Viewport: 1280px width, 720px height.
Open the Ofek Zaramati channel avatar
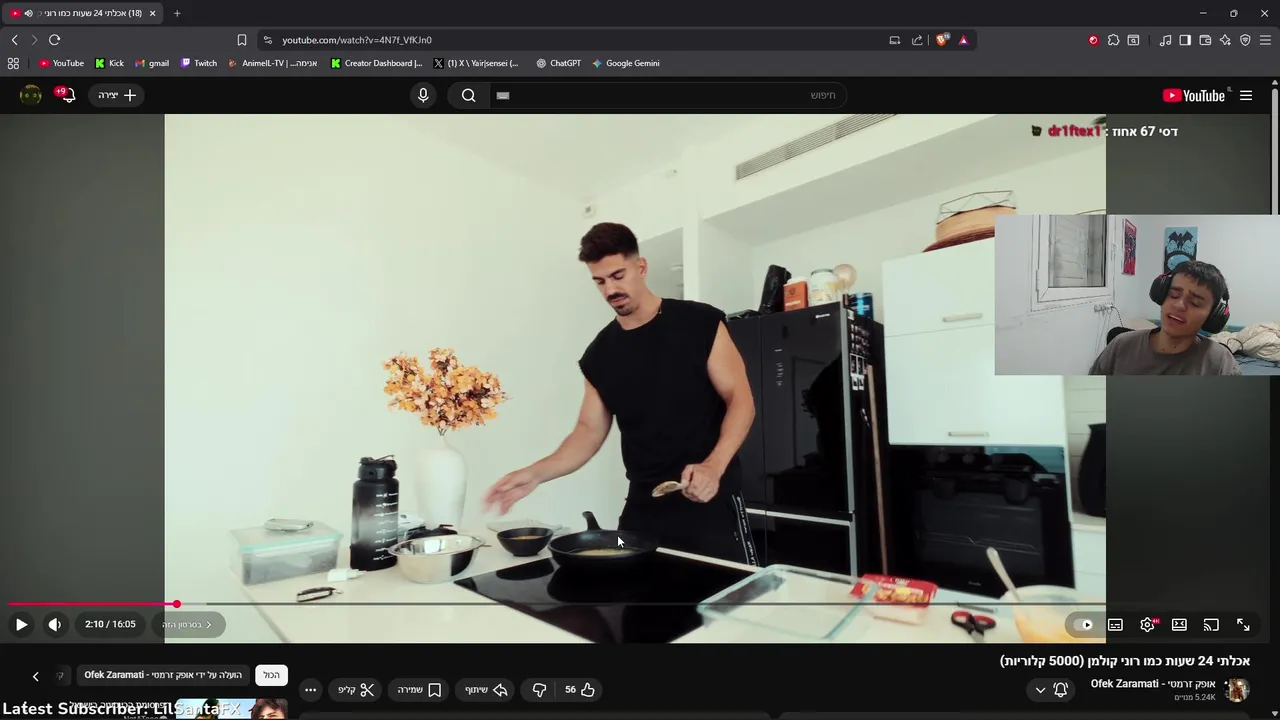[x=1238, y=690]
